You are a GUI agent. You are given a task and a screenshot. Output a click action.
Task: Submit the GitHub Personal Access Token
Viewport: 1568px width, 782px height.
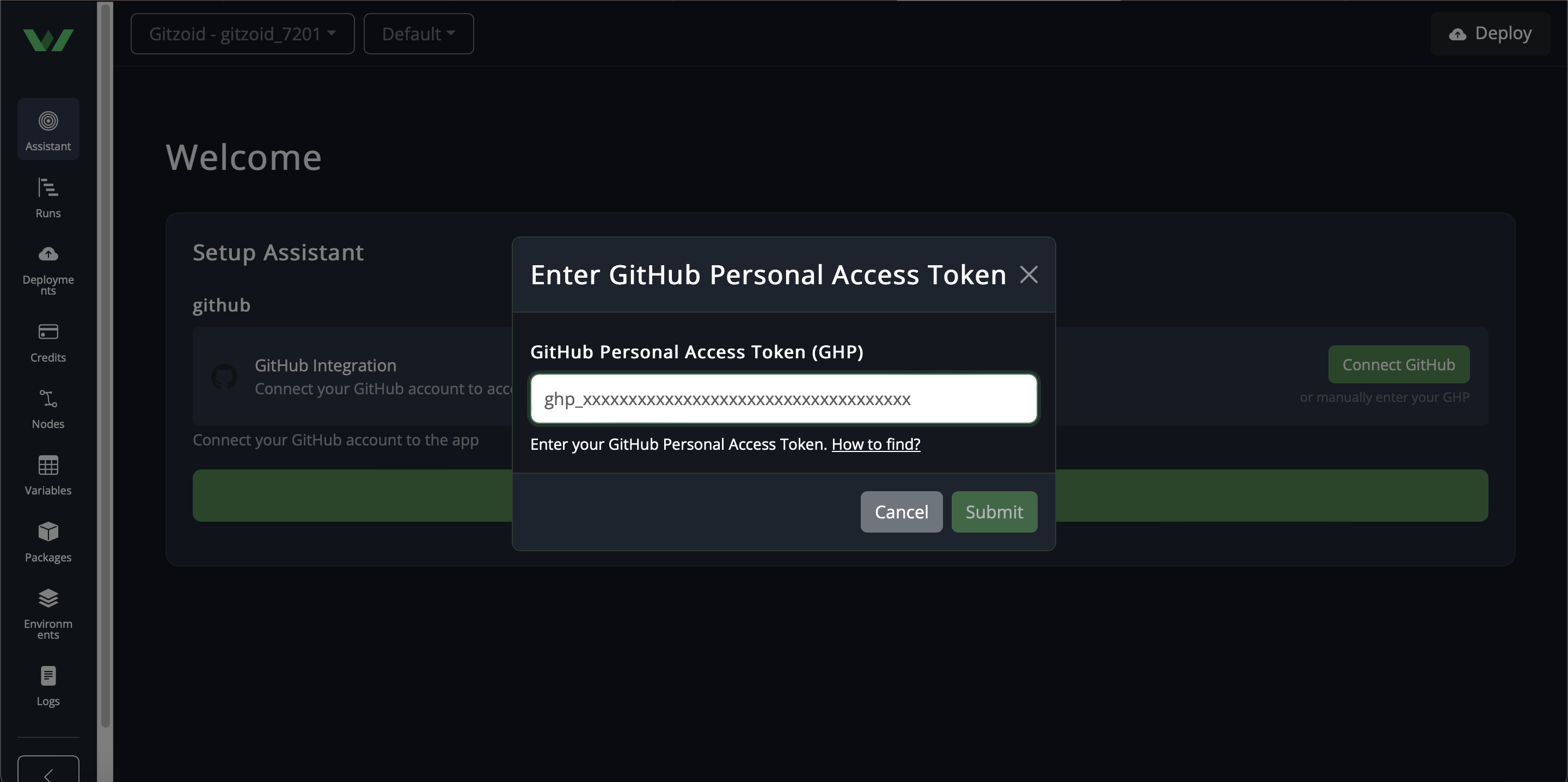[994, 511]
